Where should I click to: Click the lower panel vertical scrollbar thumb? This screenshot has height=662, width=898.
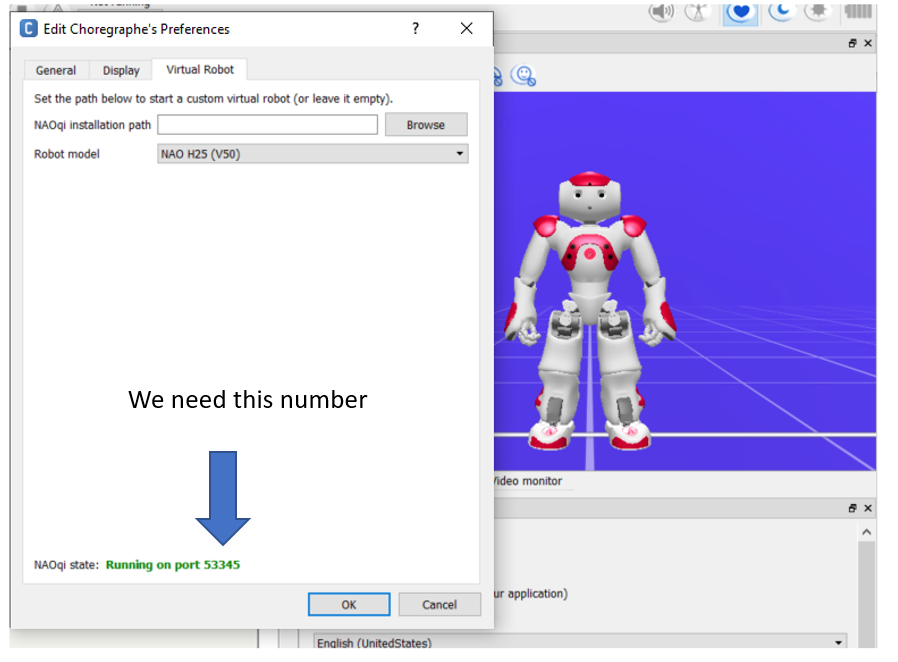click(867, 593)
